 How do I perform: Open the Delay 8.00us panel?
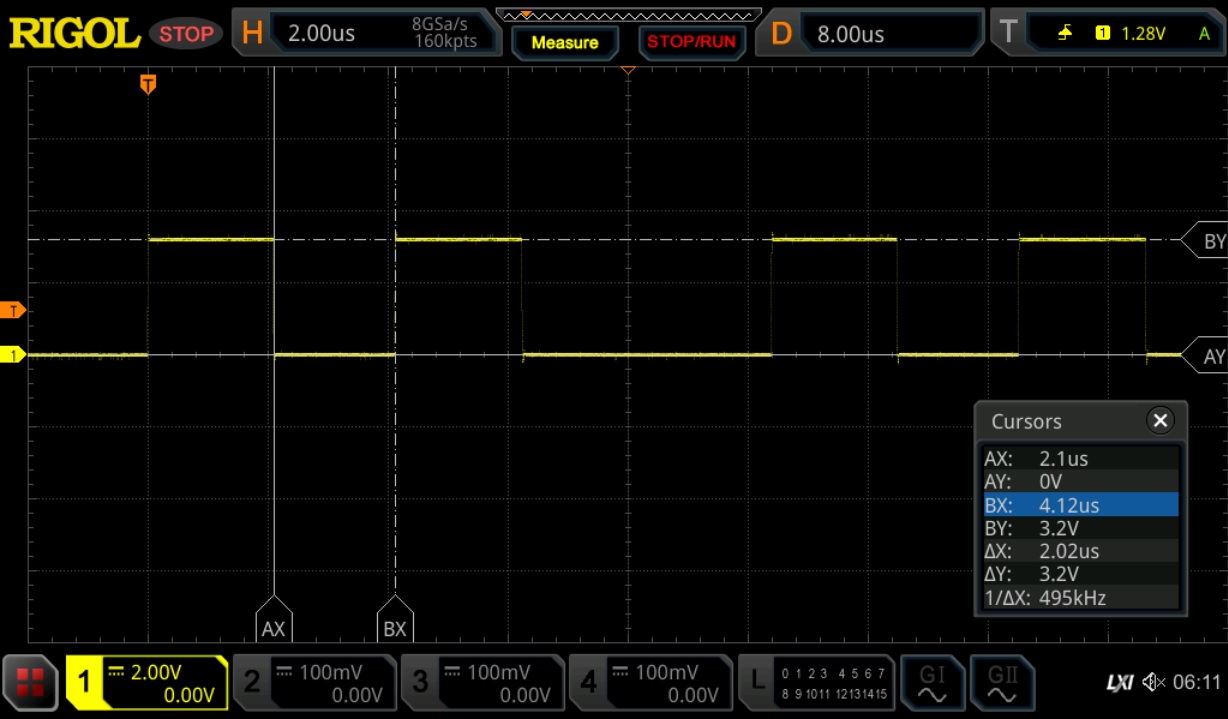click(x=870, y=33)
